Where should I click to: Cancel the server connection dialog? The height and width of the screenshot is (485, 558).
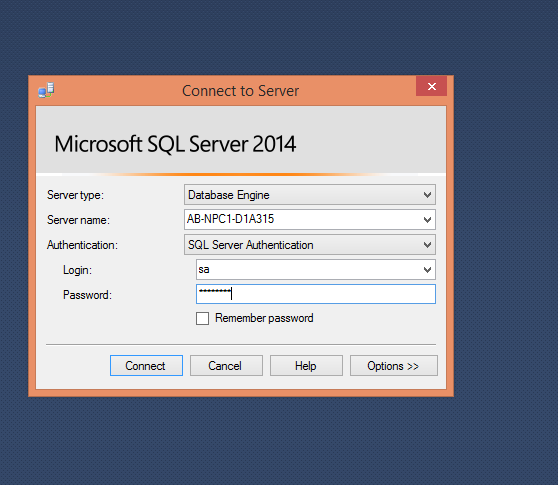tap(226, 365)
